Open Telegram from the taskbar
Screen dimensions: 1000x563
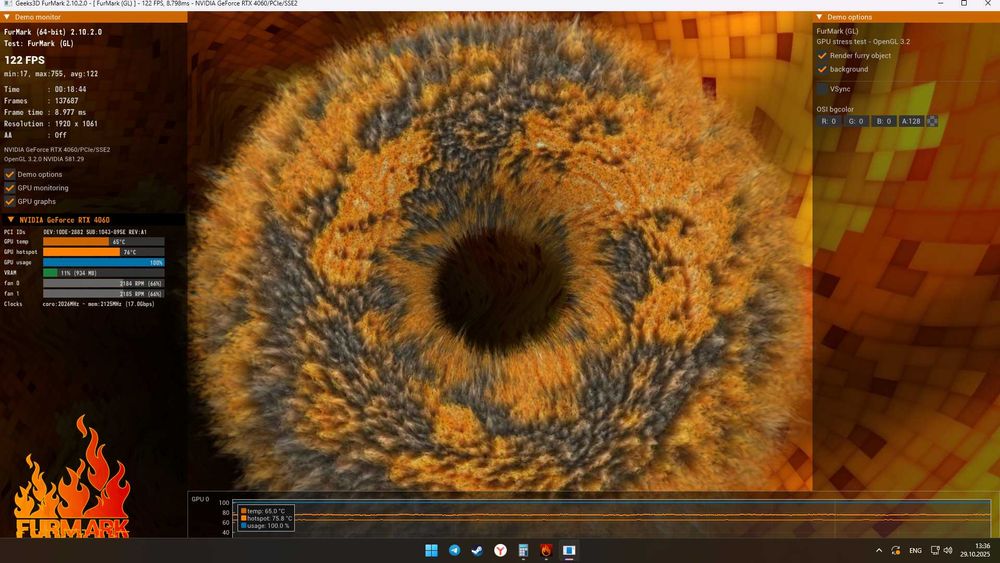pyautogui.click(x=455, y=550)
